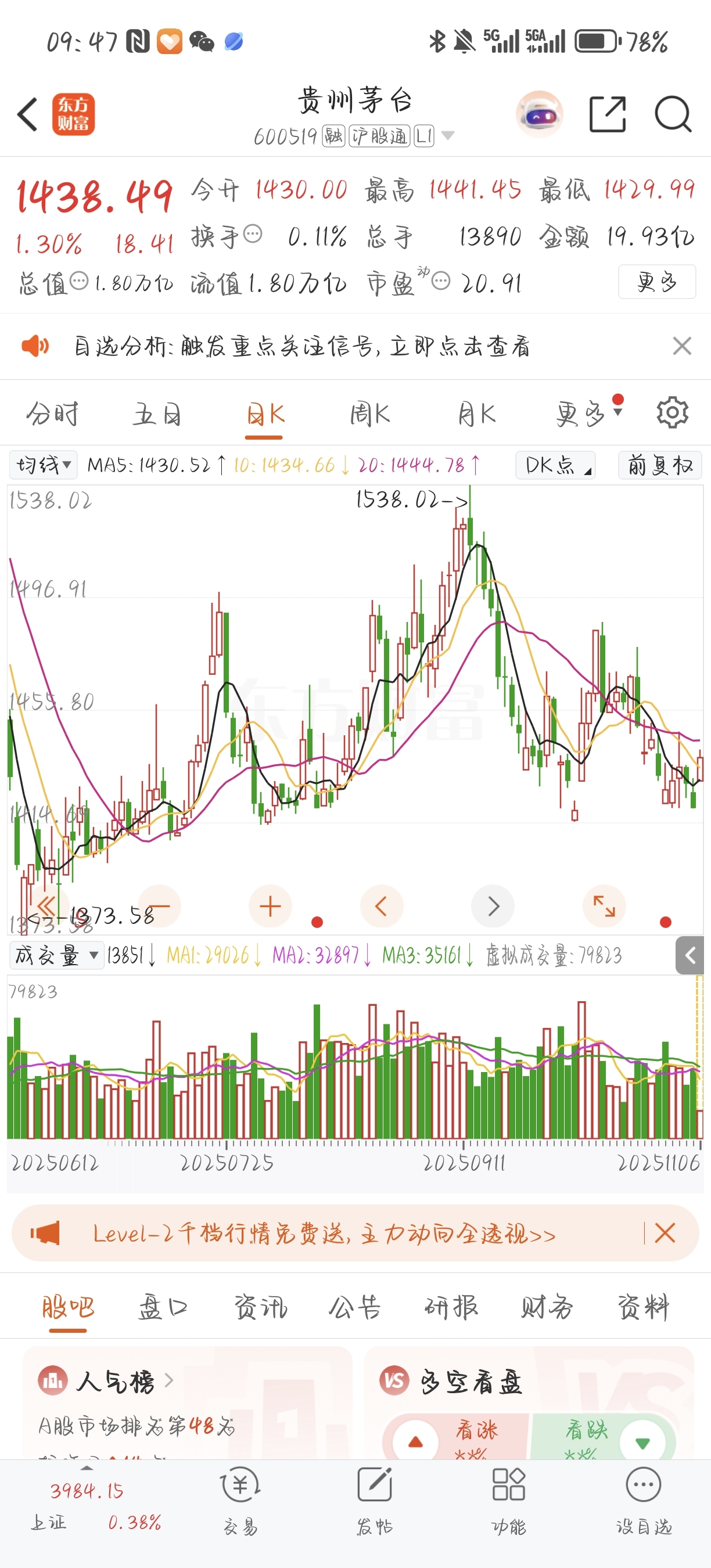The image size is (711, 1568).
Task: Tap the MA20 value 1444.78
Action: [419, 466]
